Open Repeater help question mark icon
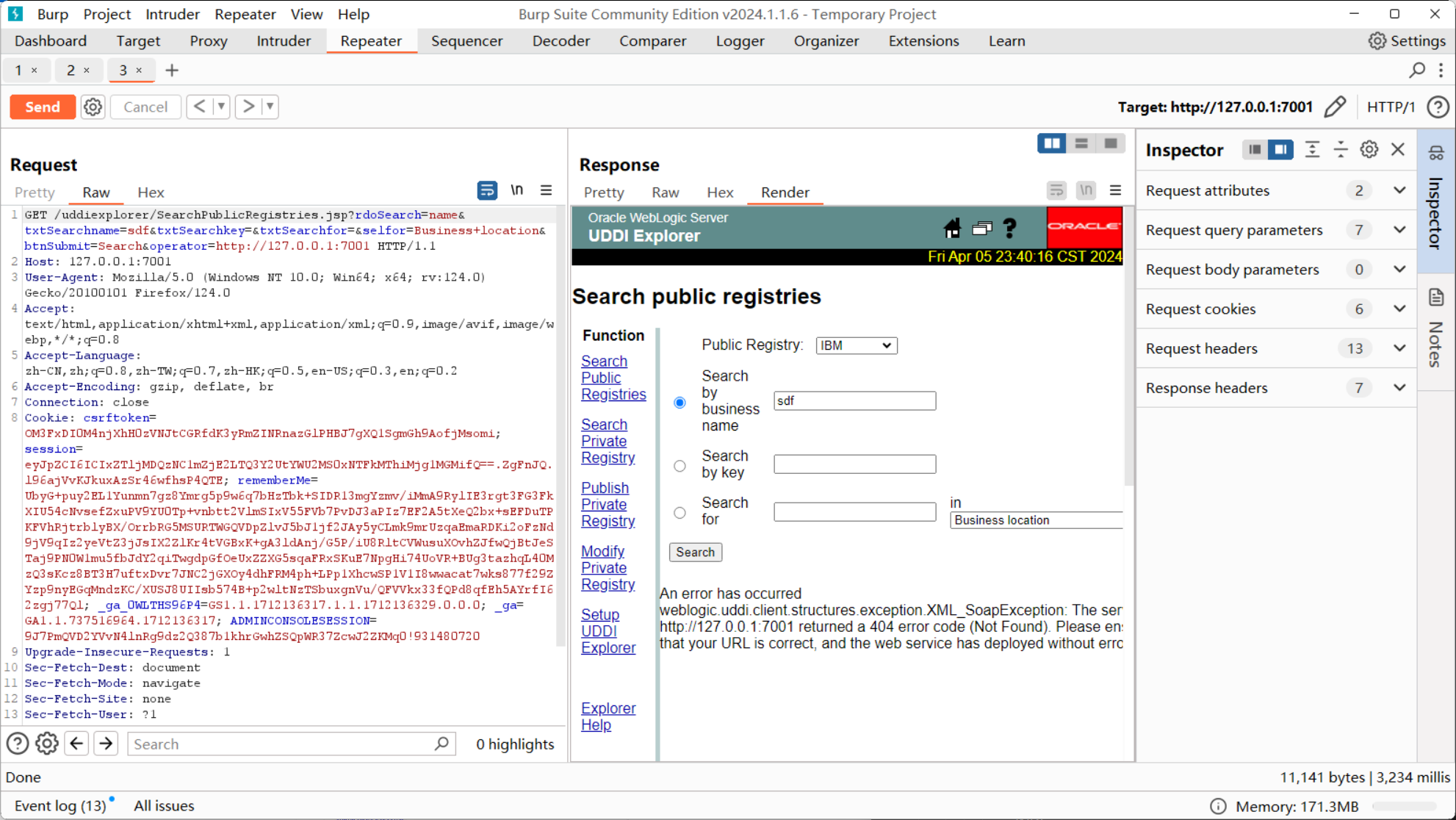Viewport: 1456px width, 820px height. [x=1438, y=107]
